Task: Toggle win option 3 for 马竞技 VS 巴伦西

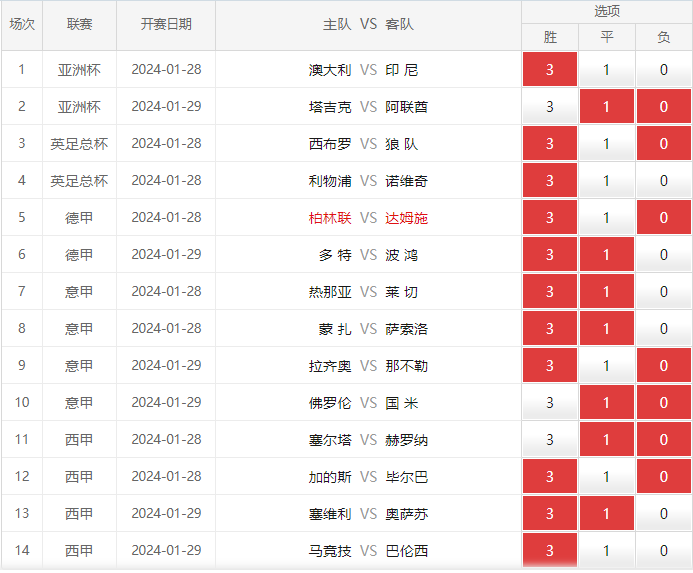Action: coord(549,550)
